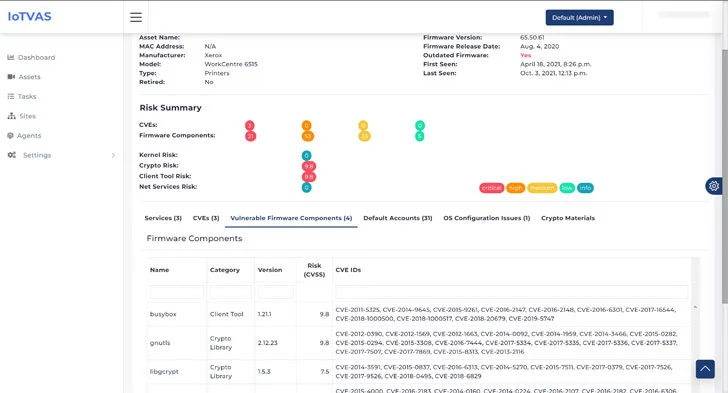The height and width of the screenshot is (393, 728).
Task: Click critical Firmware Components badge
Action: (250, 136)
